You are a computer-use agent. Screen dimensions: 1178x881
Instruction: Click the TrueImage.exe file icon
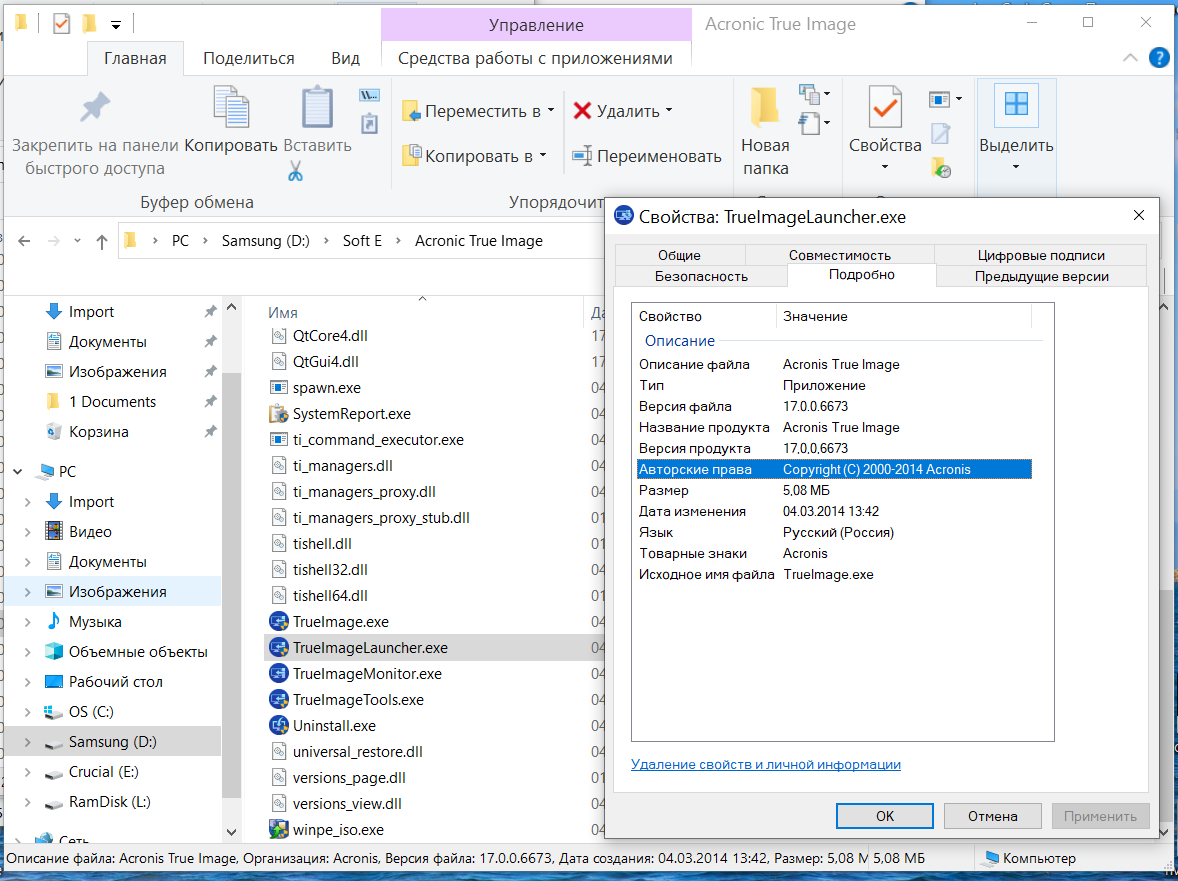pyautogui.click(x=279, y=622)
